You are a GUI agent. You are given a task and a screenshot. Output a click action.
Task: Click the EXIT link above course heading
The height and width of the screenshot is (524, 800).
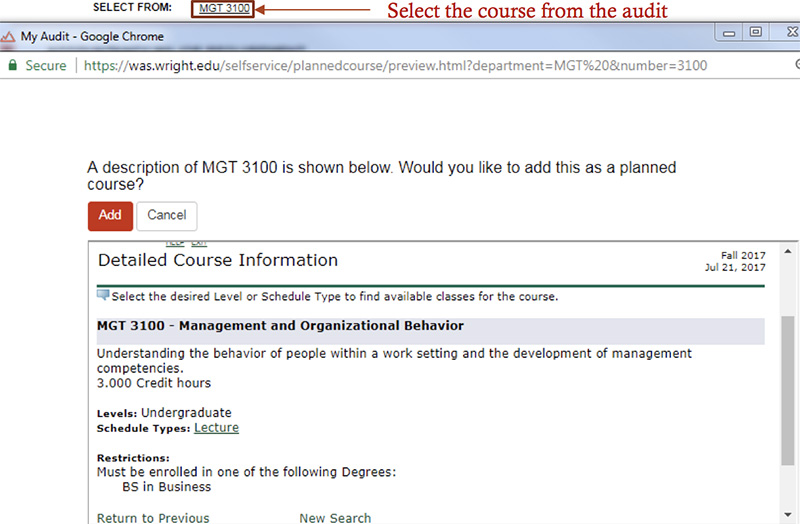pyautogui.click(x=199, y=243)
